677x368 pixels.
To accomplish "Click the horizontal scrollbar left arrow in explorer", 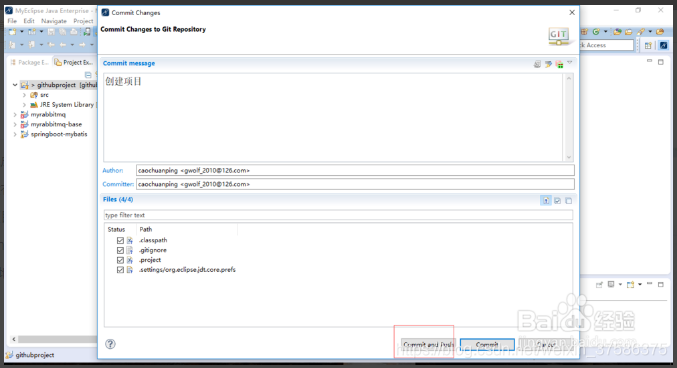I will click(x=14, y=339).
